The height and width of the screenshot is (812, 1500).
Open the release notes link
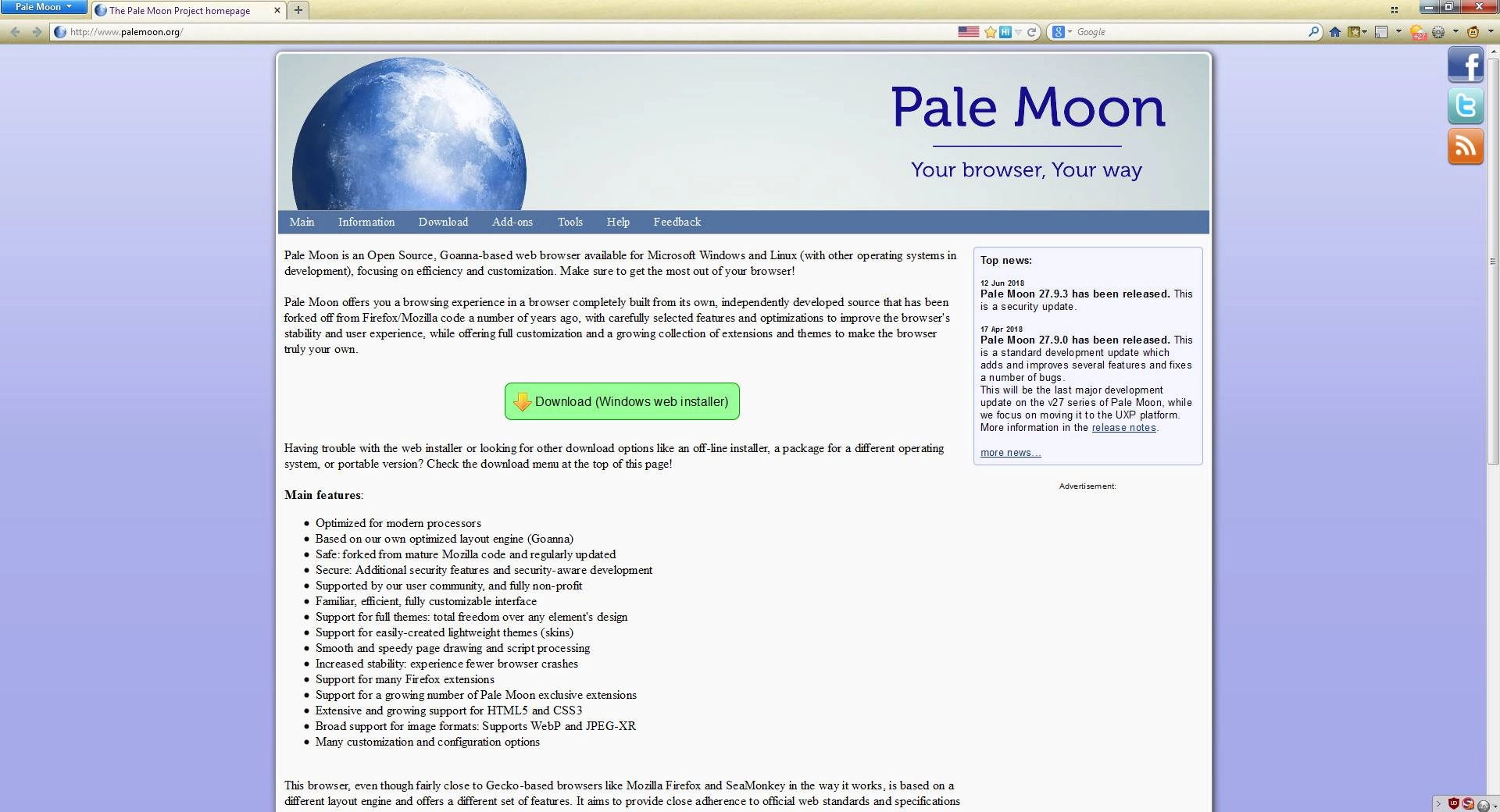(1123, 428)
